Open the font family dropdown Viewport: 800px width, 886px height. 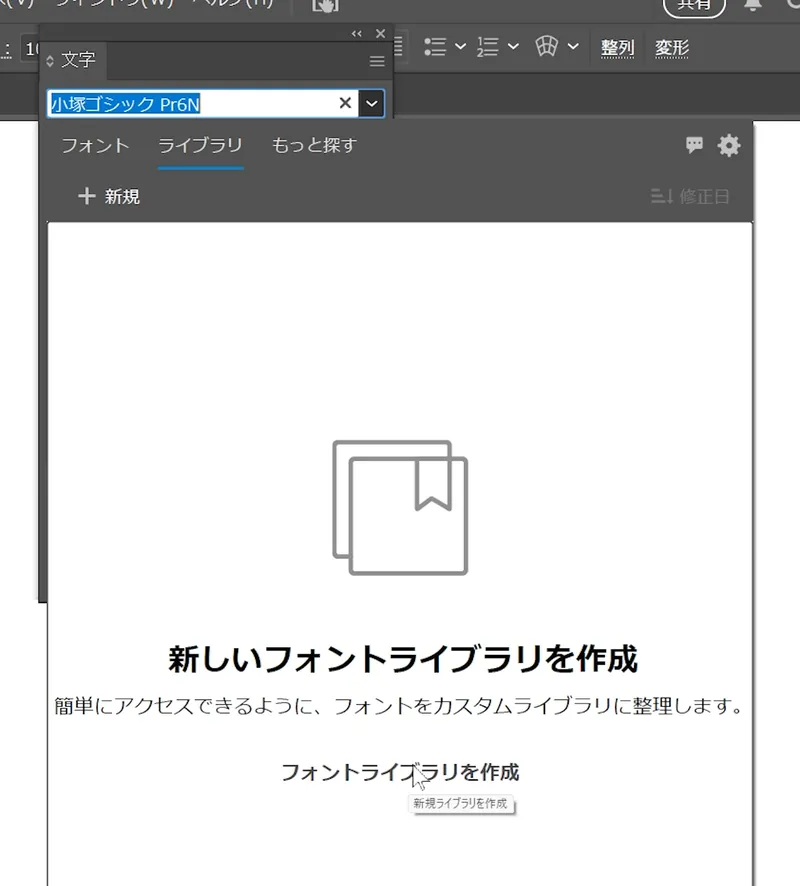coord(370,103)
